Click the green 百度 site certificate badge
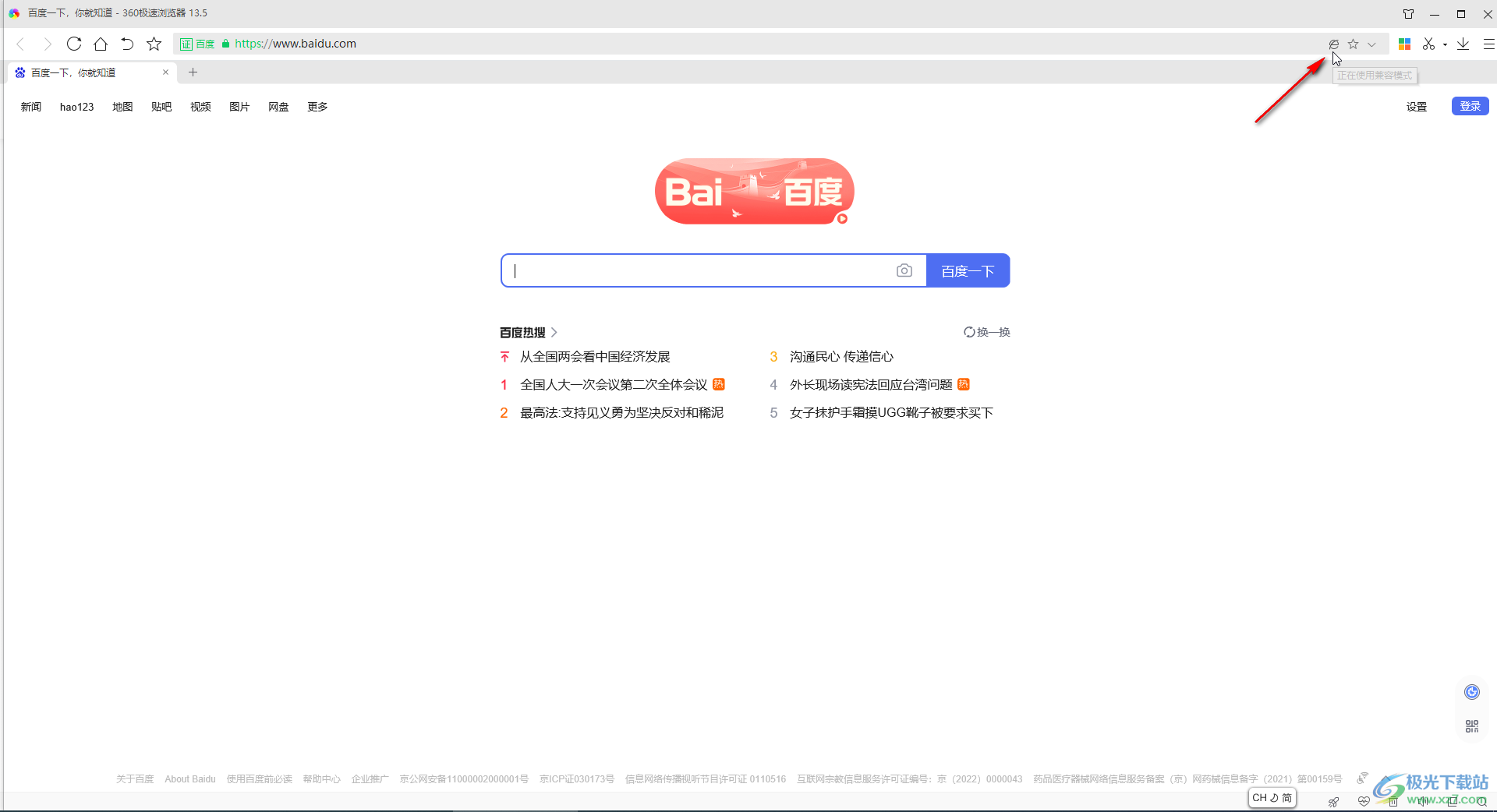1497x812 pixels. (197, 44)
